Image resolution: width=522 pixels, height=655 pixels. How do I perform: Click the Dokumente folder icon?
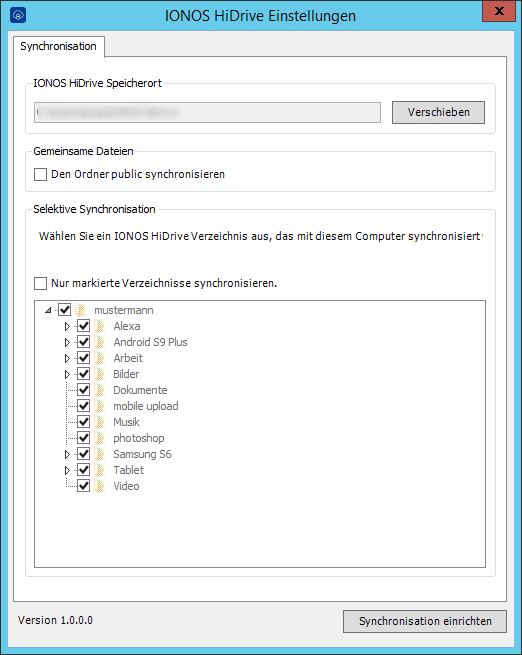[x=100, y=390]
